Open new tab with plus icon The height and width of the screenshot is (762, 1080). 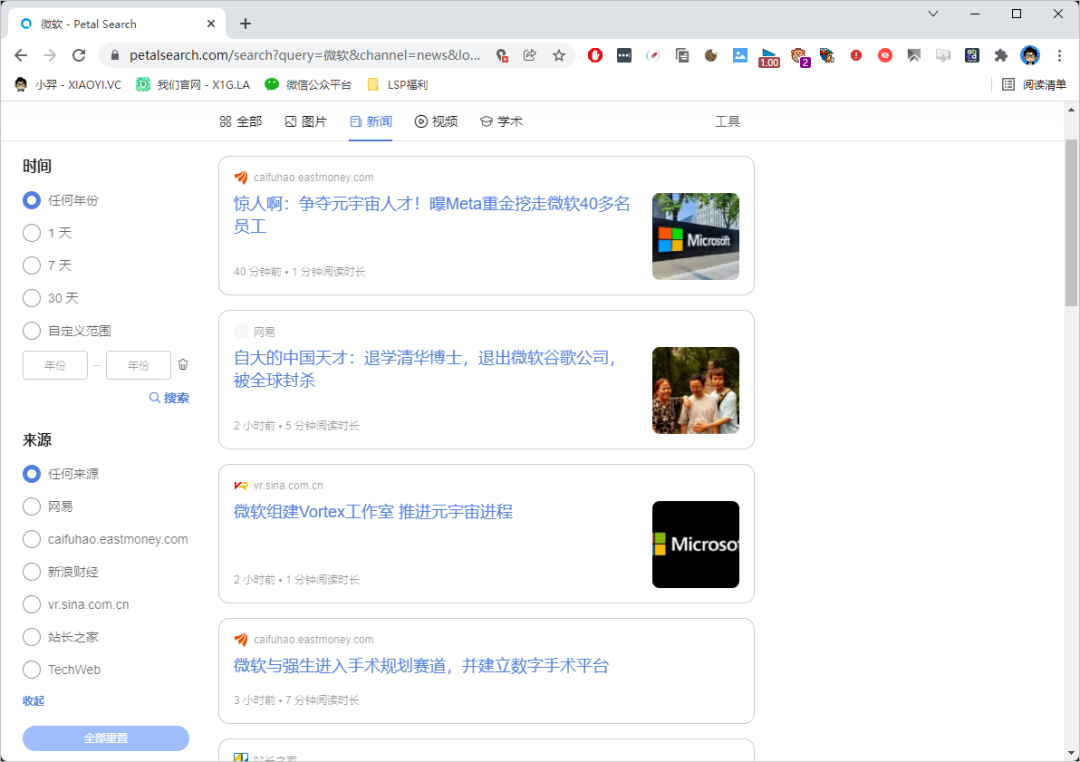point(246,23)
